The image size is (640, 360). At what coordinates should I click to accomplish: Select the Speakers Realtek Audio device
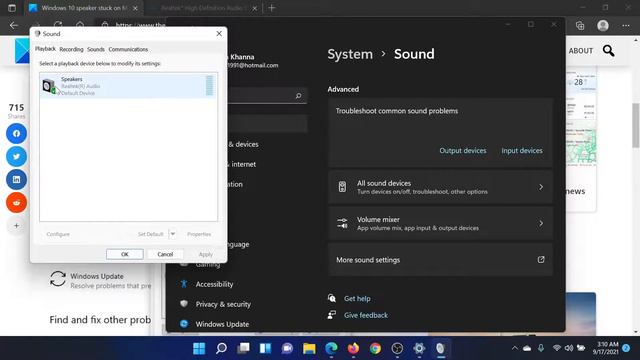tap(128, 86)
